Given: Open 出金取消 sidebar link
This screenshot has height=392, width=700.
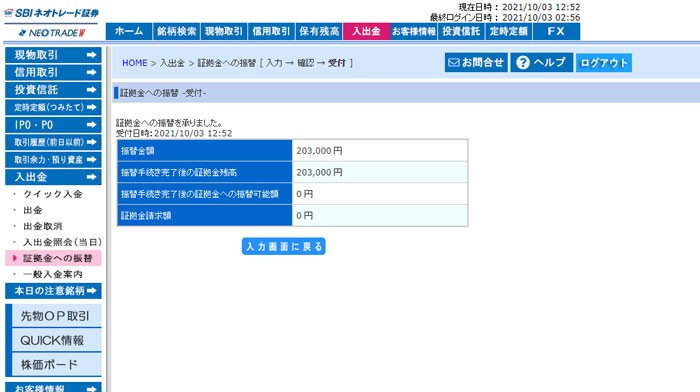Looking at the screenshot, I should coord(42,226).
